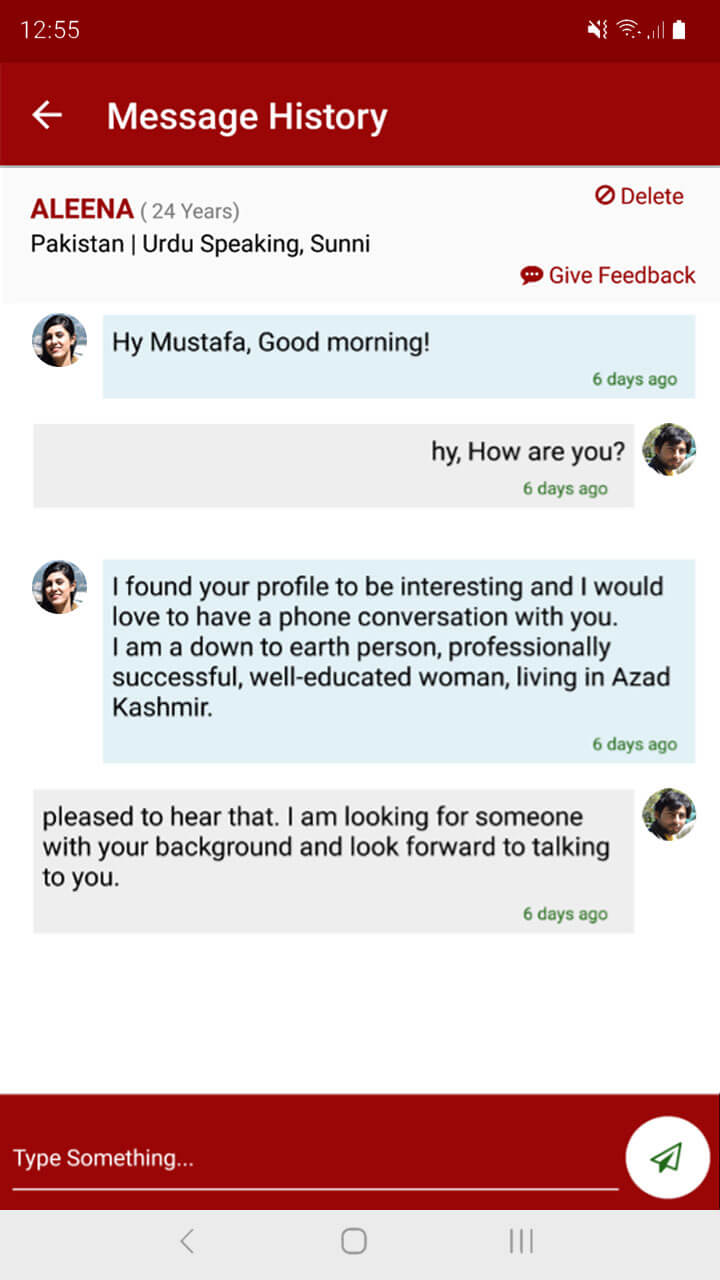
Task: Select the 'hy, How are you?' message bubble
Action: click(333, 465)
